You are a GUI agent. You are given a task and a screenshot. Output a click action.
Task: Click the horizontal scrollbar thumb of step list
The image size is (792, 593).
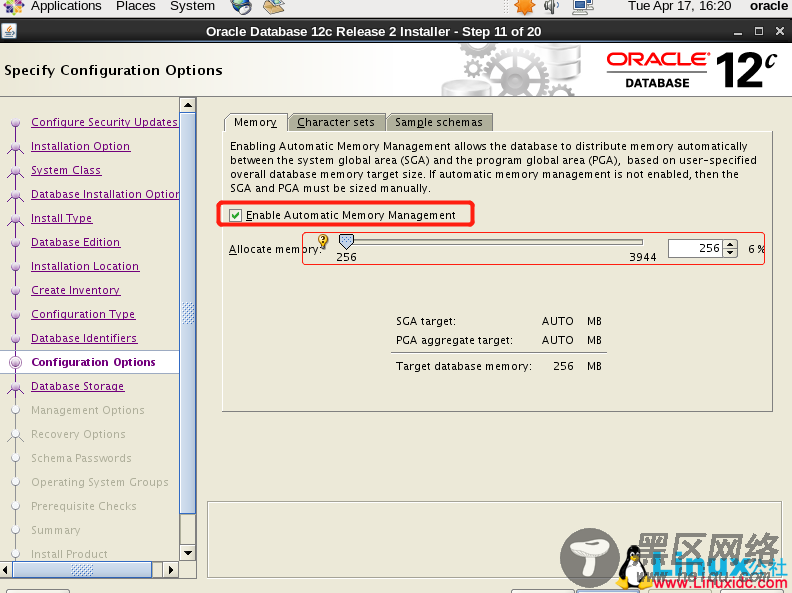pos(82,569)
